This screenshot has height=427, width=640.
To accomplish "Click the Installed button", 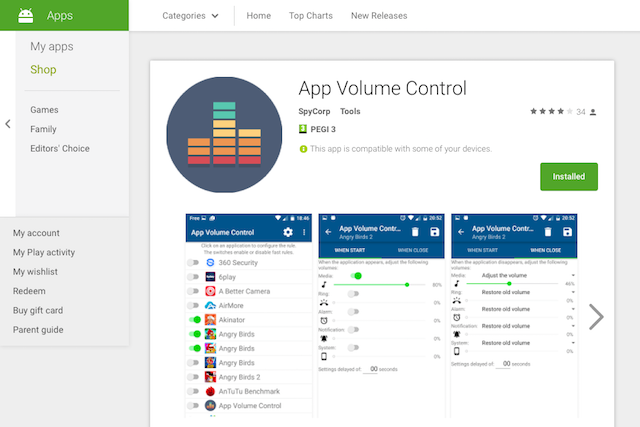I will click(x=569, y=177).
